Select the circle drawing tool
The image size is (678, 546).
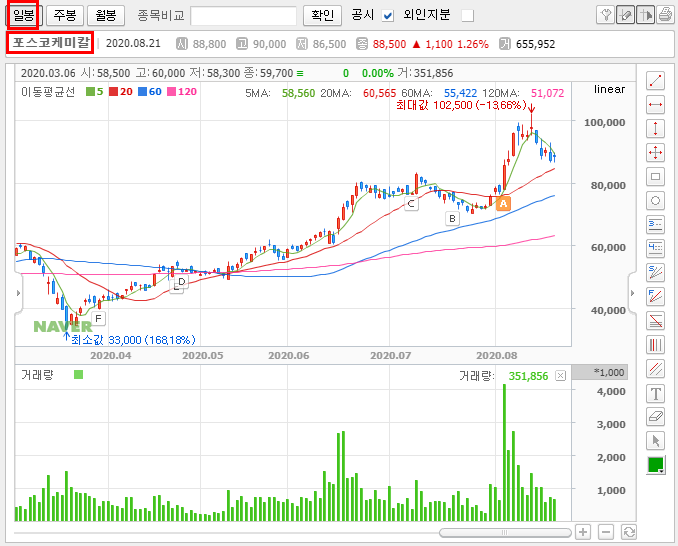click(656, 201)
